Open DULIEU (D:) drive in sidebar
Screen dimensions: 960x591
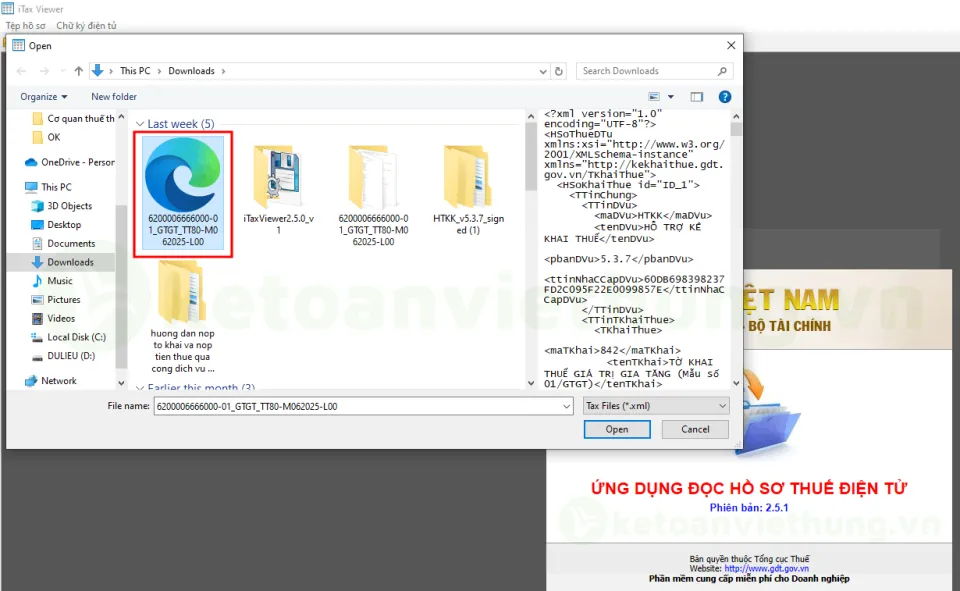click(63, 356)
